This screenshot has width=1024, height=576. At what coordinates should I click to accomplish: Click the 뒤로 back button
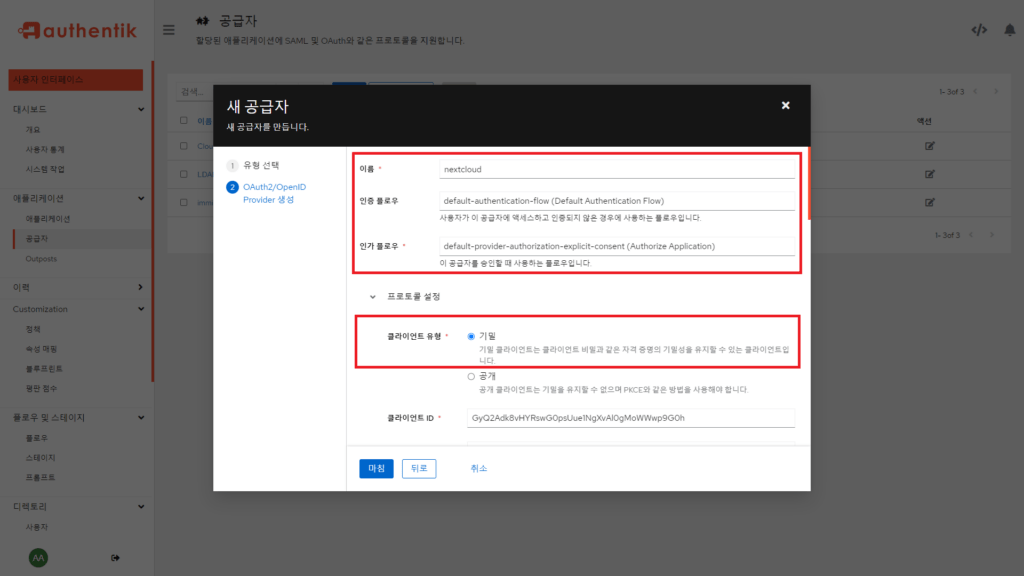419,468
